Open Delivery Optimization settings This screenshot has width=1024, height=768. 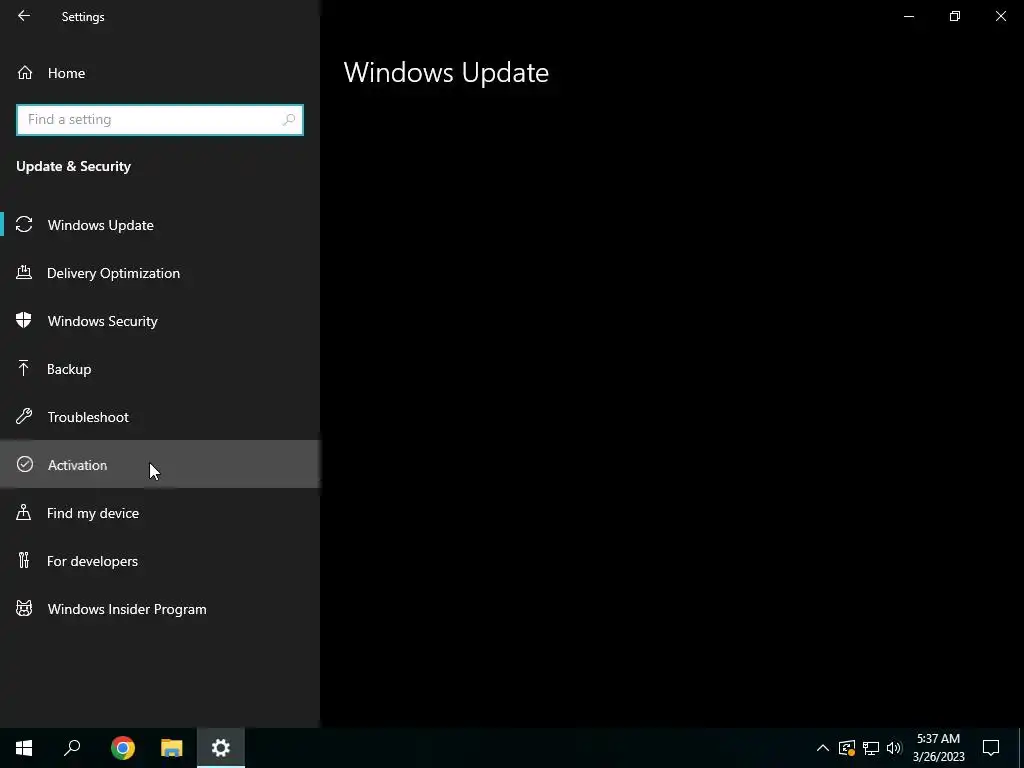[x=160, y=273]
